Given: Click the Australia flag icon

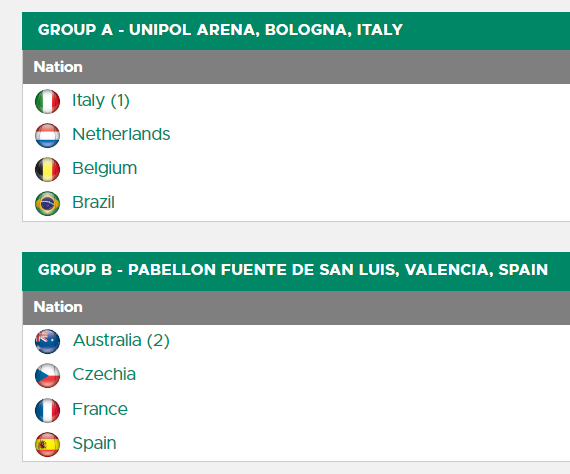Looking at the screenshot, I should (47, 341).
